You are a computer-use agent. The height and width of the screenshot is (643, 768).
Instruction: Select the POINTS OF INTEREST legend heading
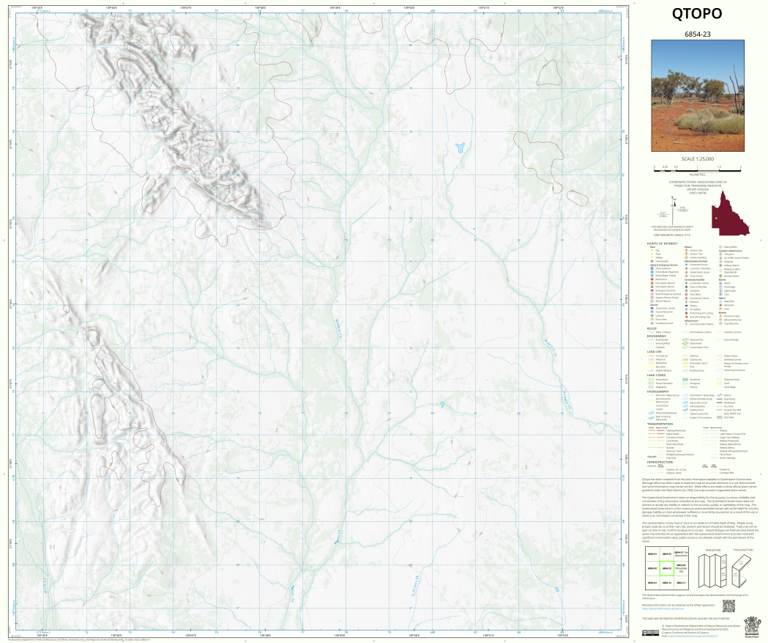(x=662, y=243)
